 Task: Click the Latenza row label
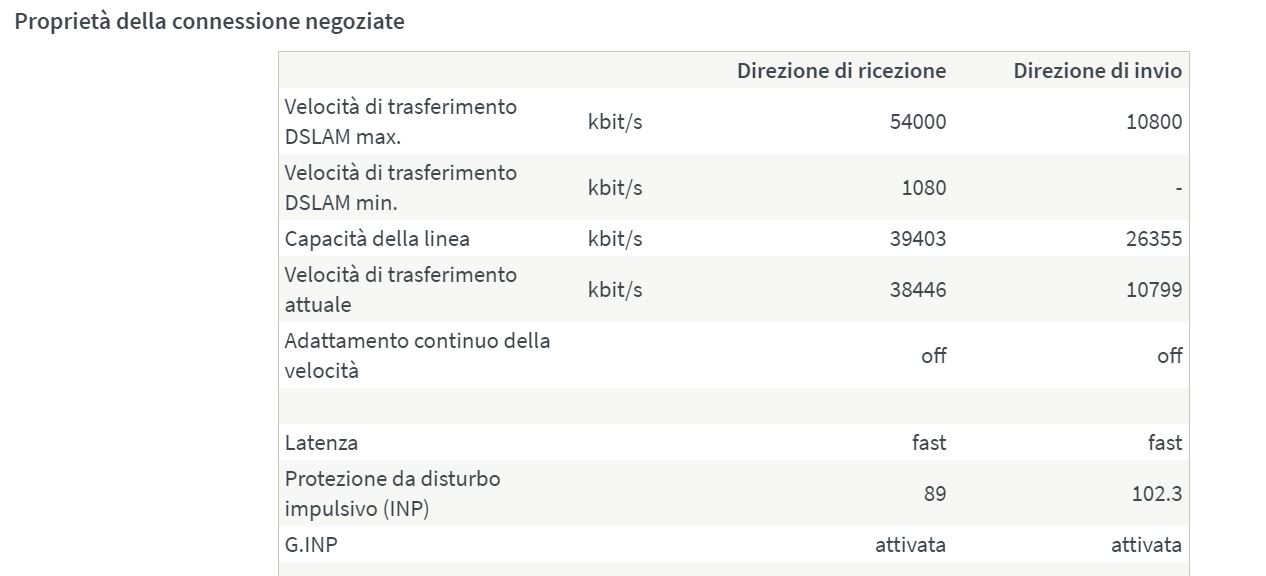tap(321, 442)
